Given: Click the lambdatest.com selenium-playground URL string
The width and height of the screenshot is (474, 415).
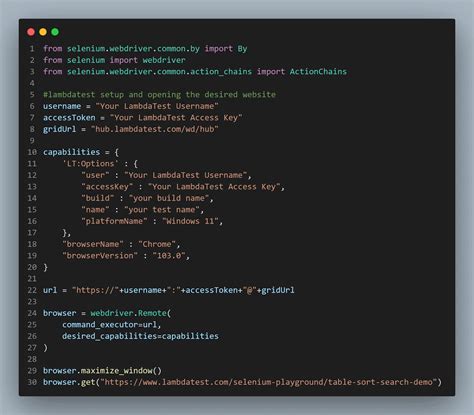Looking at the screenshot, I should point(268,382).
